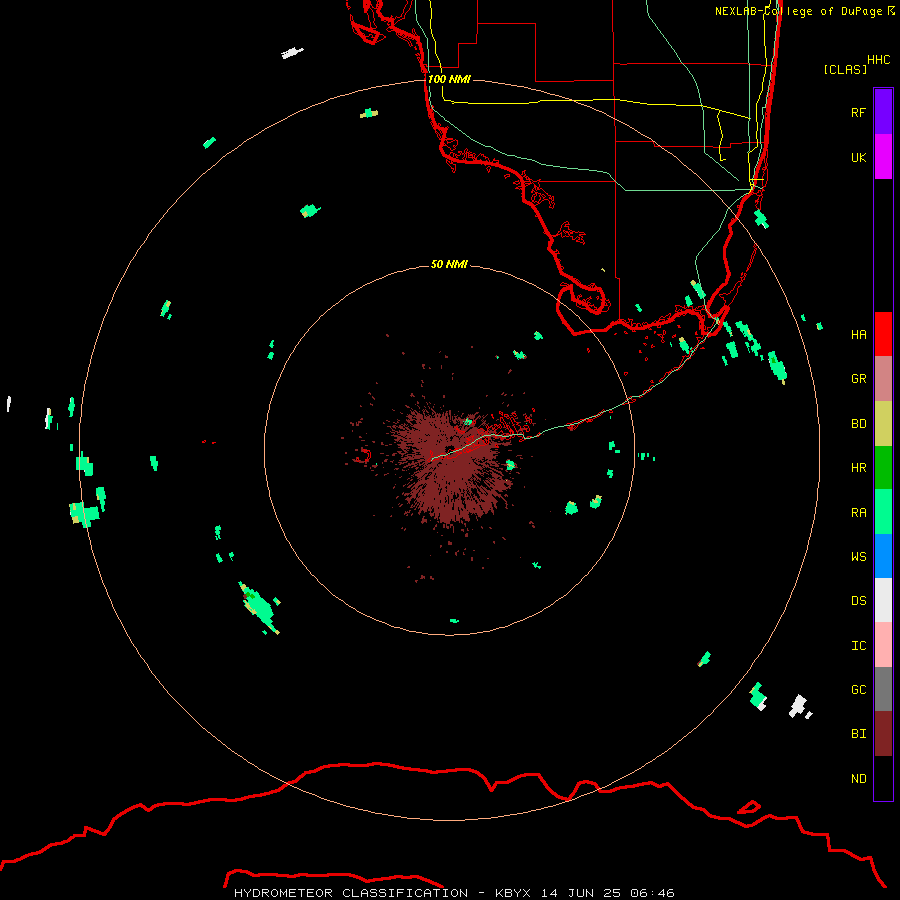
Task: Click the ND black legend swatch
Action: [883, 778]
